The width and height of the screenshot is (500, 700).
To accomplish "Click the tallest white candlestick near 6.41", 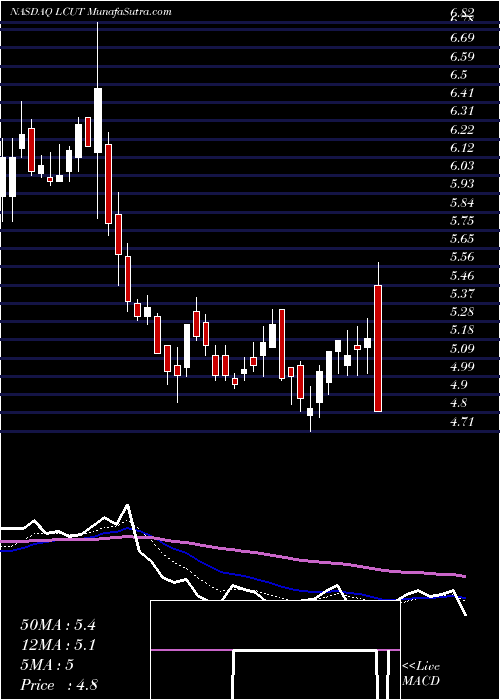I will pos(98,121).
